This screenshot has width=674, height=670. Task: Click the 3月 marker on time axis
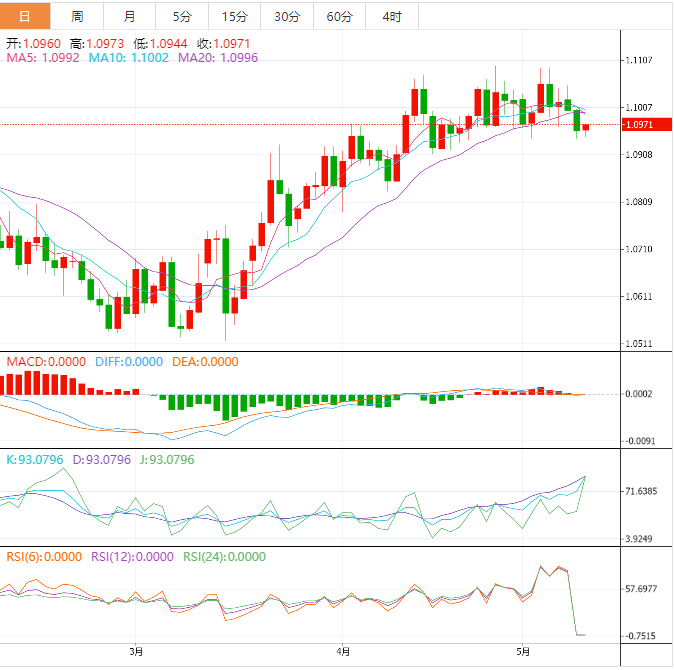point(136,651)
